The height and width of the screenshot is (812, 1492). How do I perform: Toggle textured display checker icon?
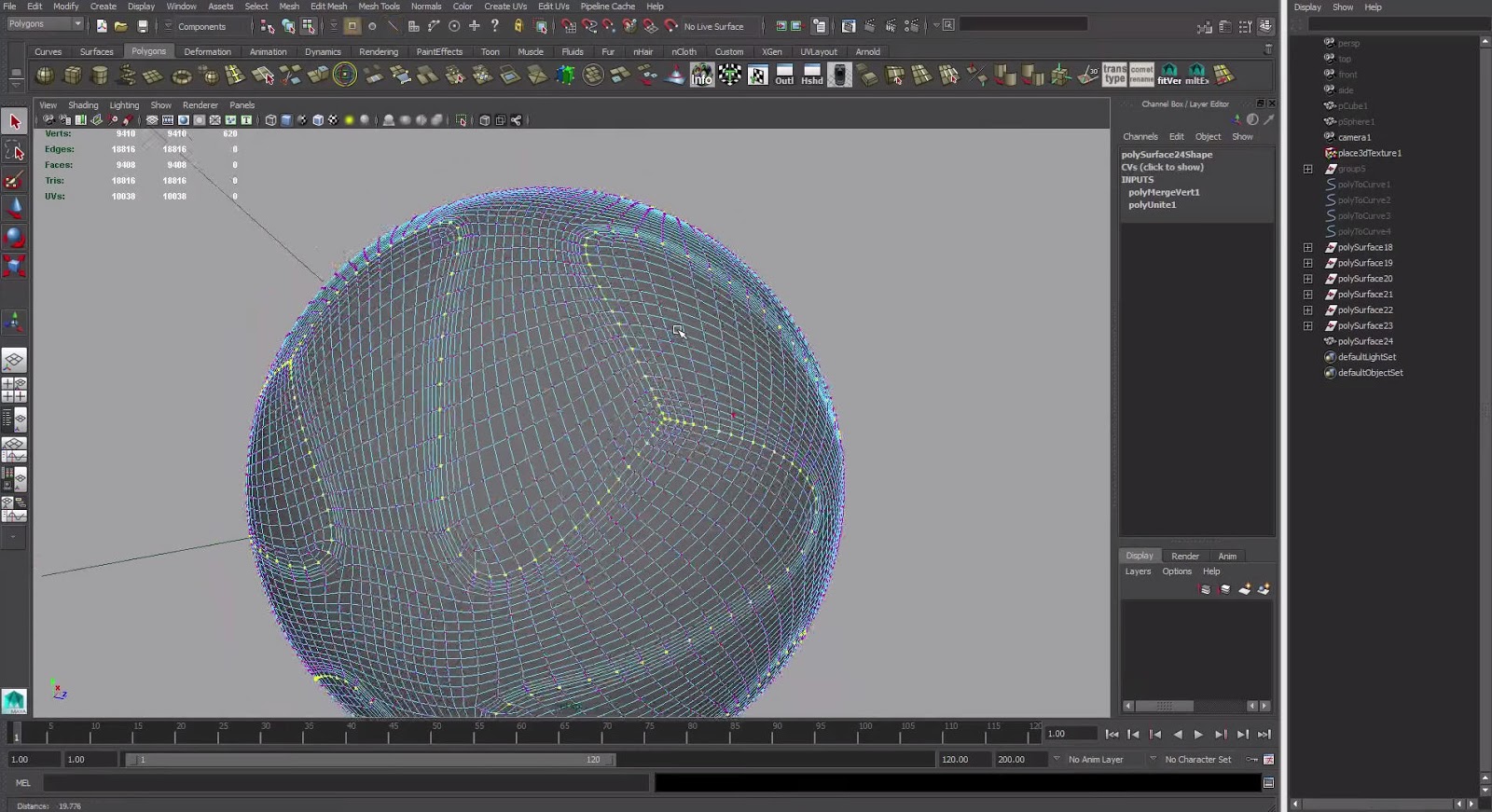(333, 120)
